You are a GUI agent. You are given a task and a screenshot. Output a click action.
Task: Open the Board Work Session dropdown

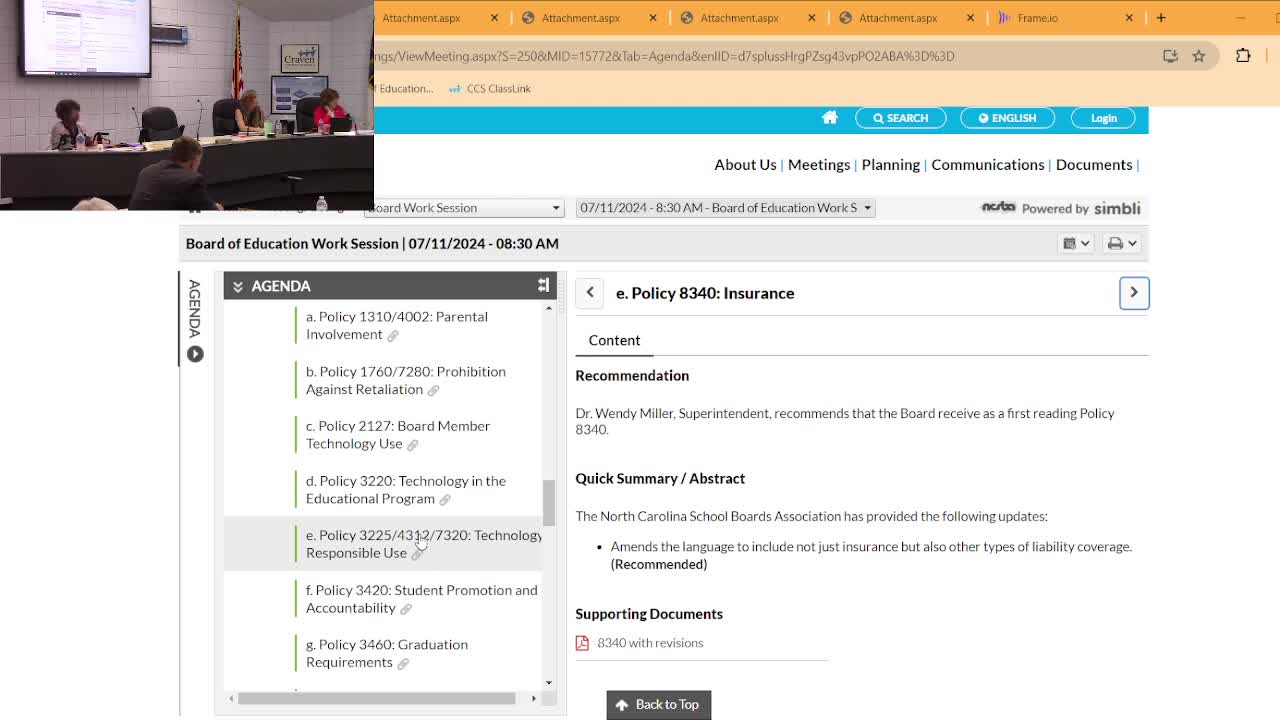coord(464,208)
